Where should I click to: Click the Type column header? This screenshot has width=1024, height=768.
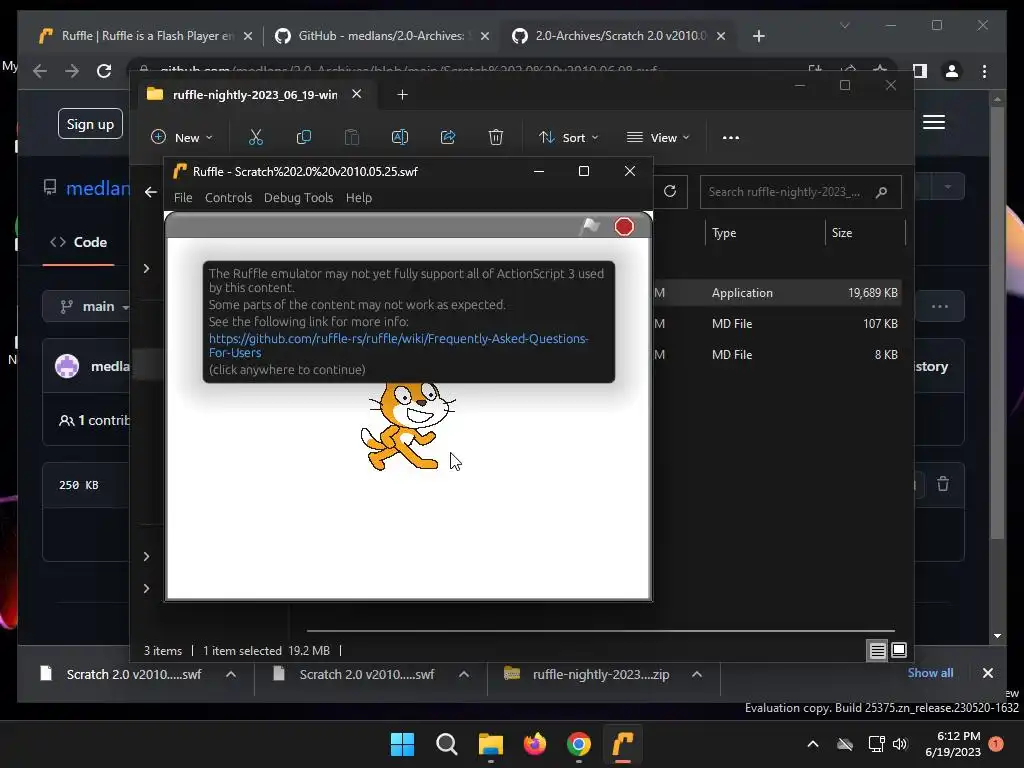724,233
